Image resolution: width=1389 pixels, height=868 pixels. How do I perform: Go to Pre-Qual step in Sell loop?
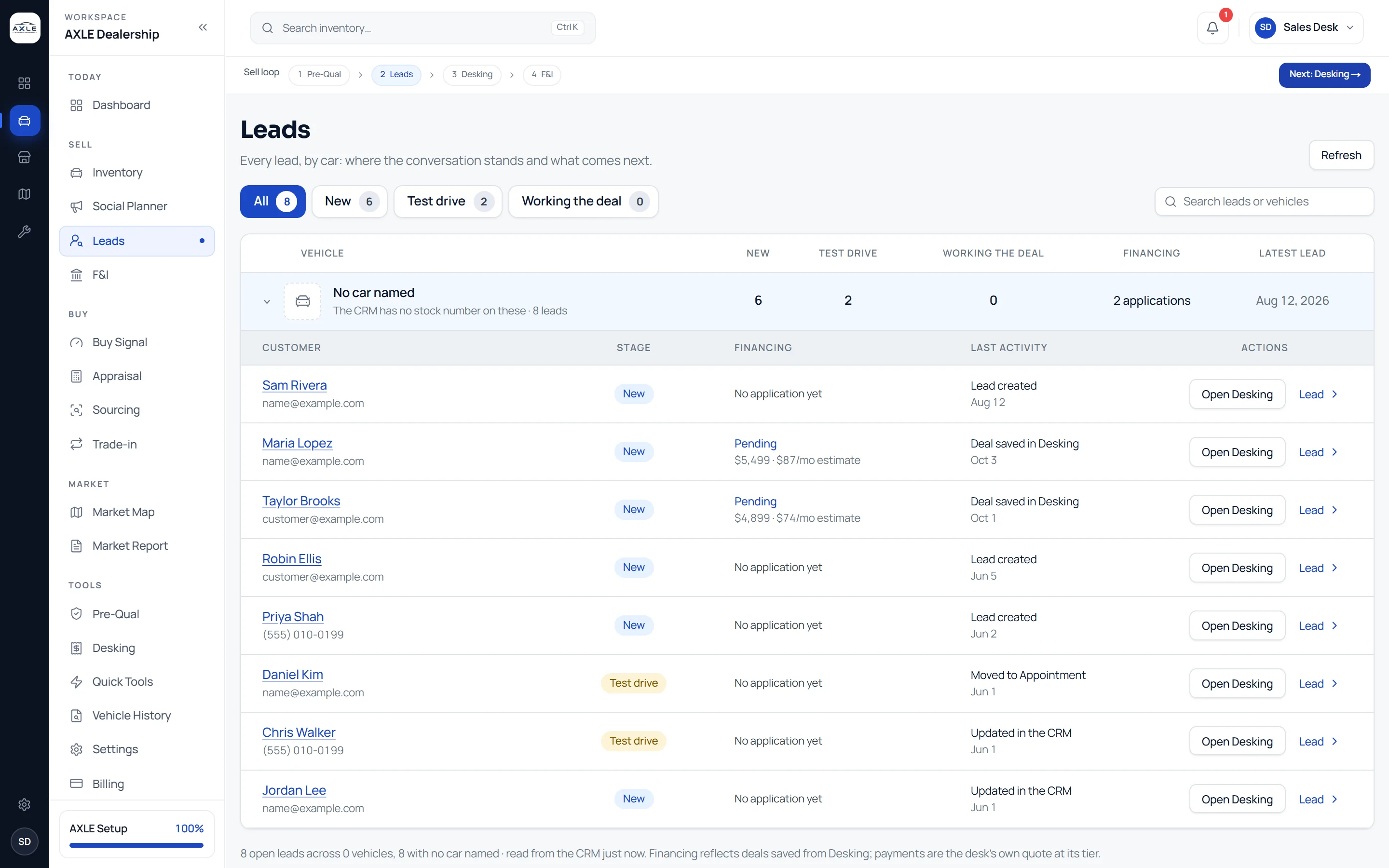(319, 75)
